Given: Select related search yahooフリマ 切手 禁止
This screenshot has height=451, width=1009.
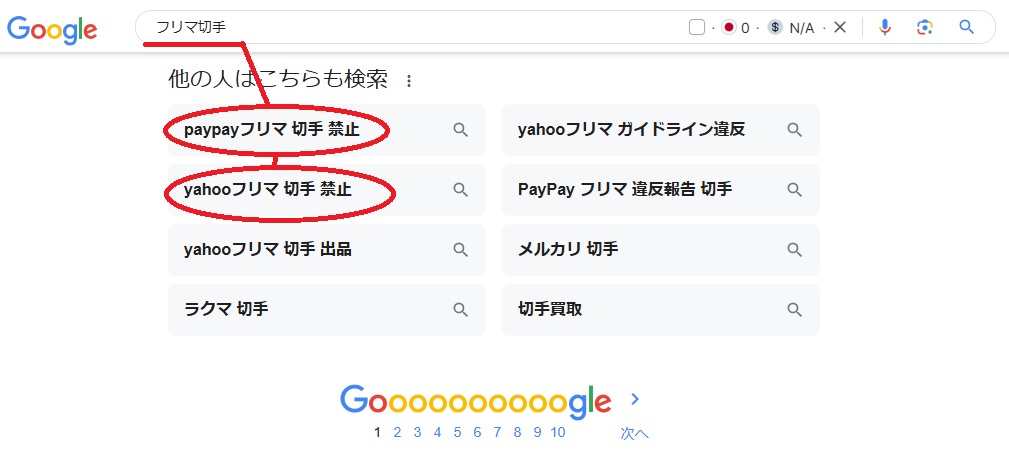Looking at the screenshot, I should (326, 190).
